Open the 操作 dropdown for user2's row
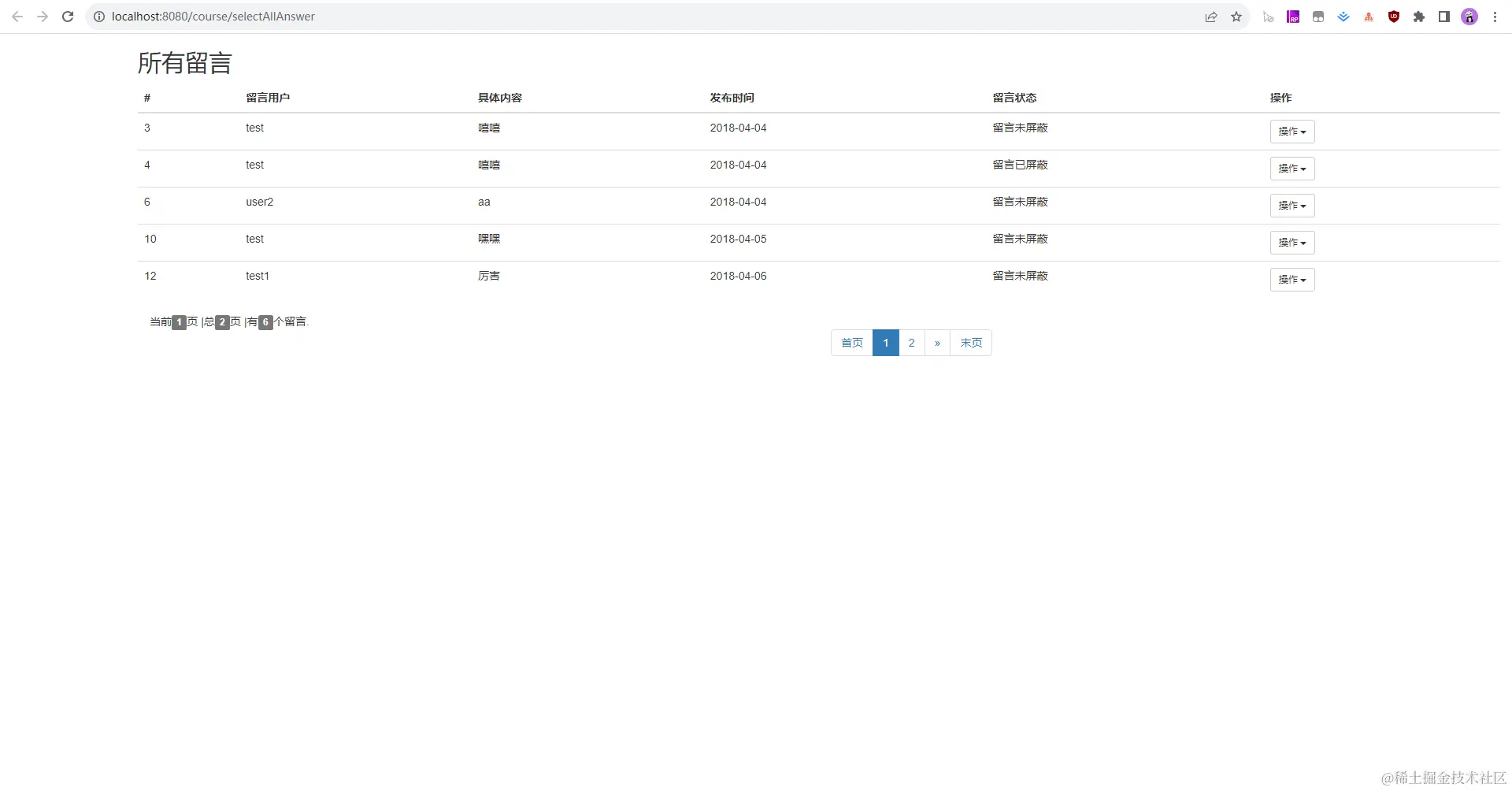This screenshot has width=1512, height=791. coord(1292,206)
